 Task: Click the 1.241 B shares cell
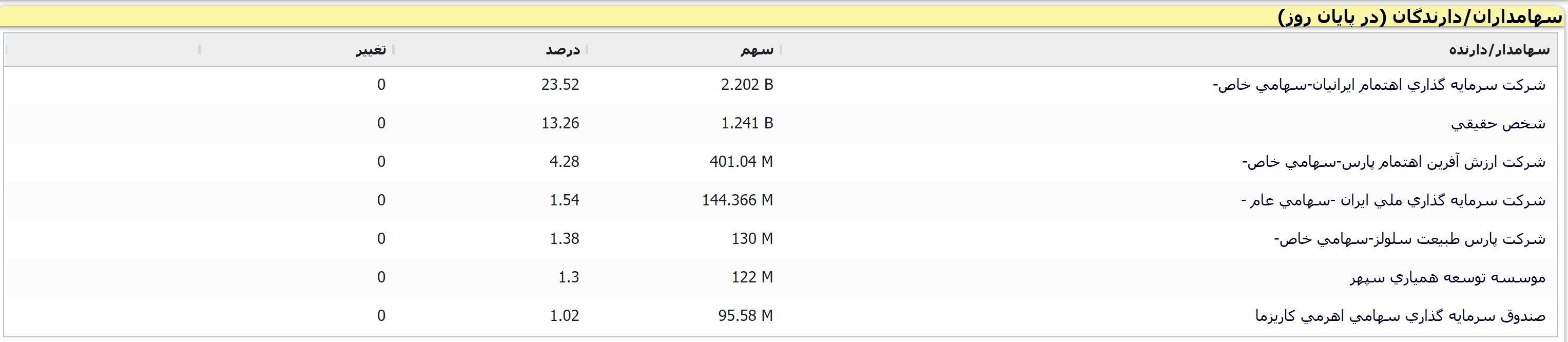click(x=746, y=124)
